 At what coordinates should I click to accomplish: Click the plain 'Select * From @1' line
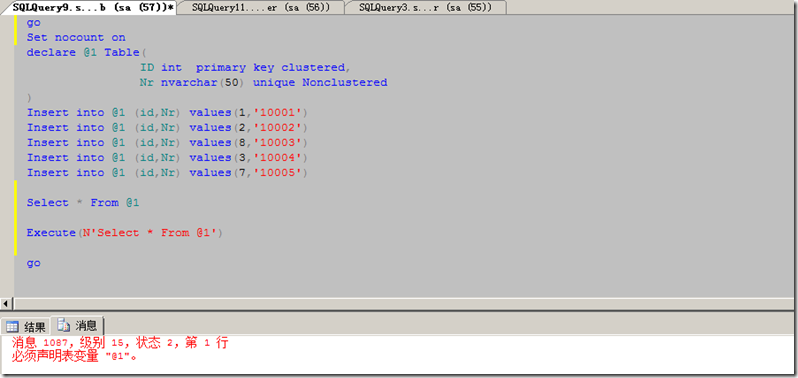(83, 203)
